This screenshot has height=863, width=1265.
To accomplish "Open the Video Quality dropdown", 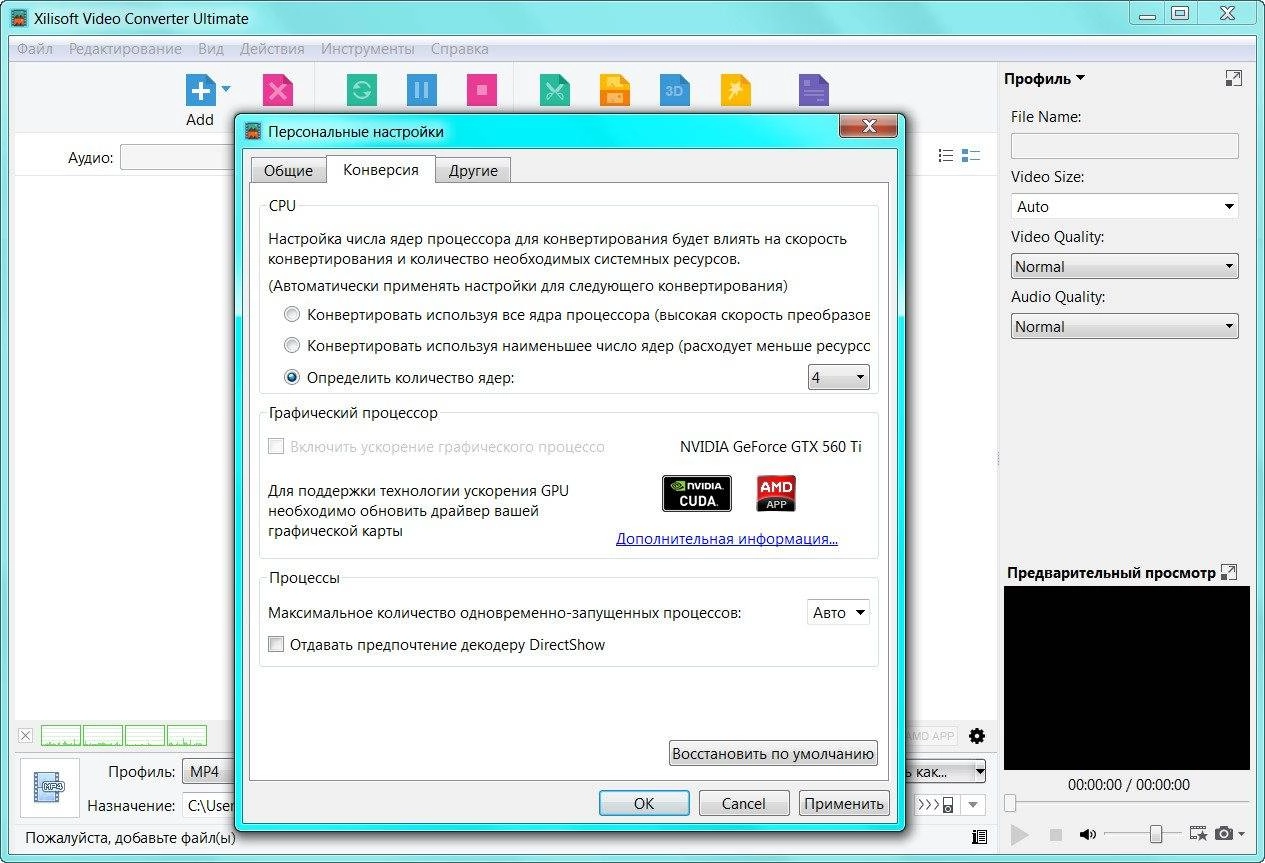I will point(1125,267).
